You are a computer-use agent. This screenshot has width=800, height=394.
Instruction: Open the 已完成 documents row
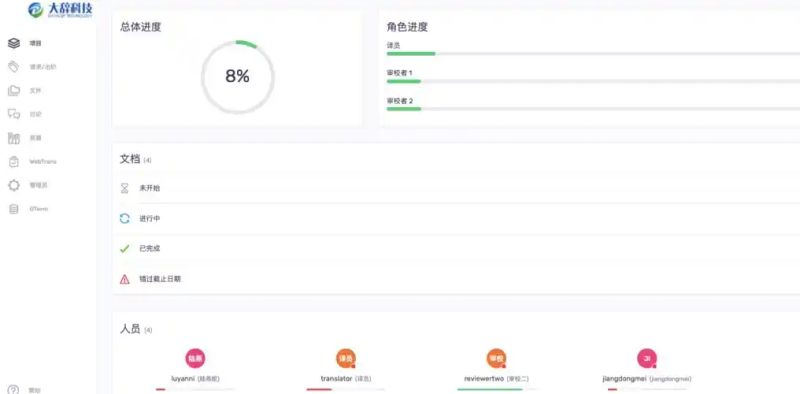(x=456, y=249)
